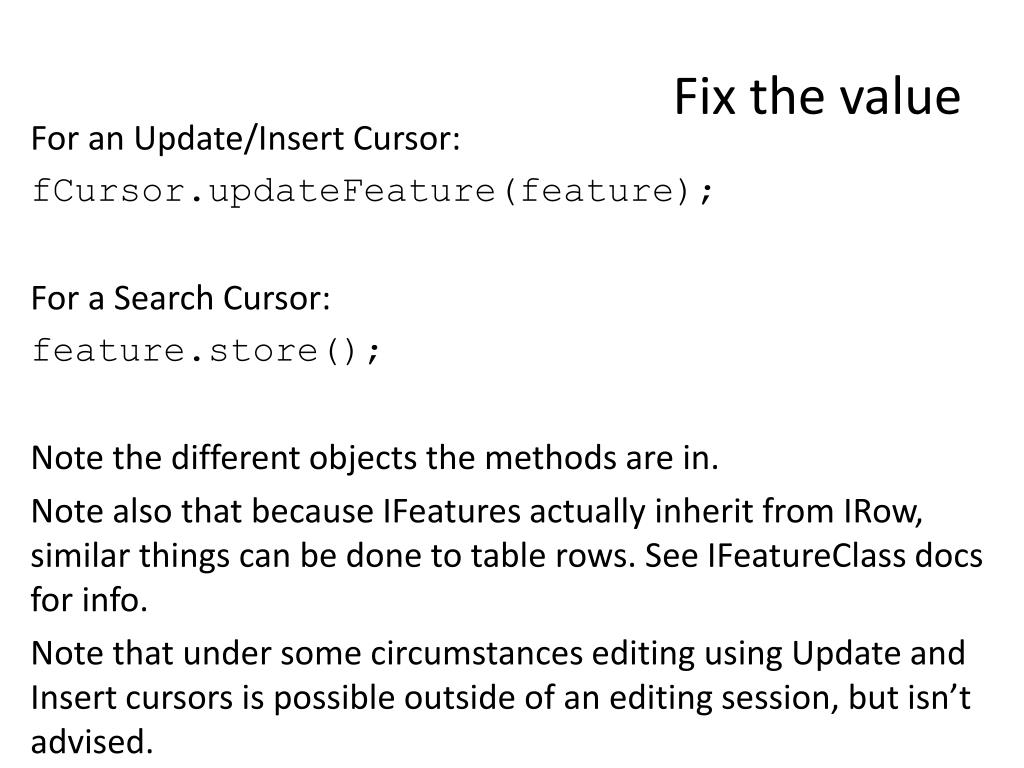
Task: Click the 'For an Update/Insert Cursor:' heading
Action: pyautogui.click(x=246, y=139)
